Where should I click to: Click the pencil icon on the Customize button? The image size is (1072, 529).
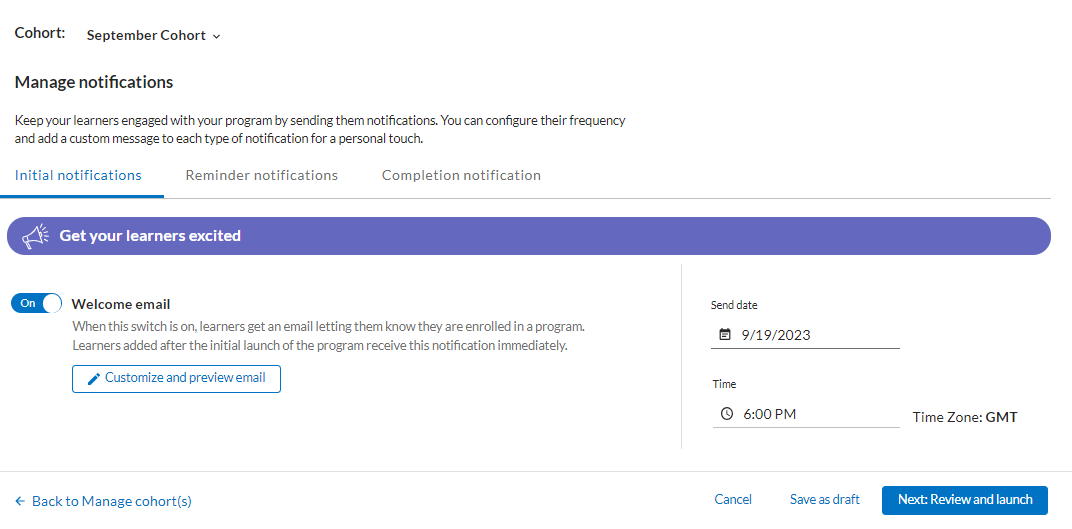pyautogui.click(x=94, y=379)
